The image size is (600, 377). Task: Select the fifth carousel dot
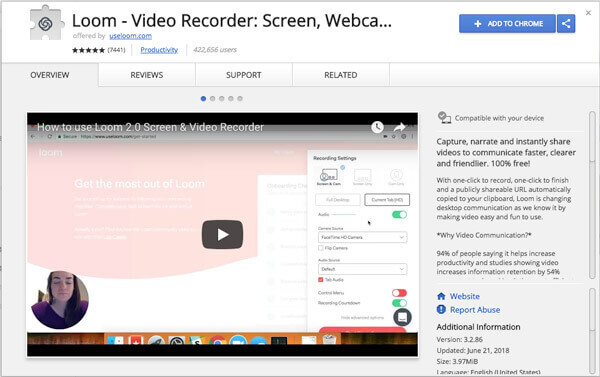240,99
